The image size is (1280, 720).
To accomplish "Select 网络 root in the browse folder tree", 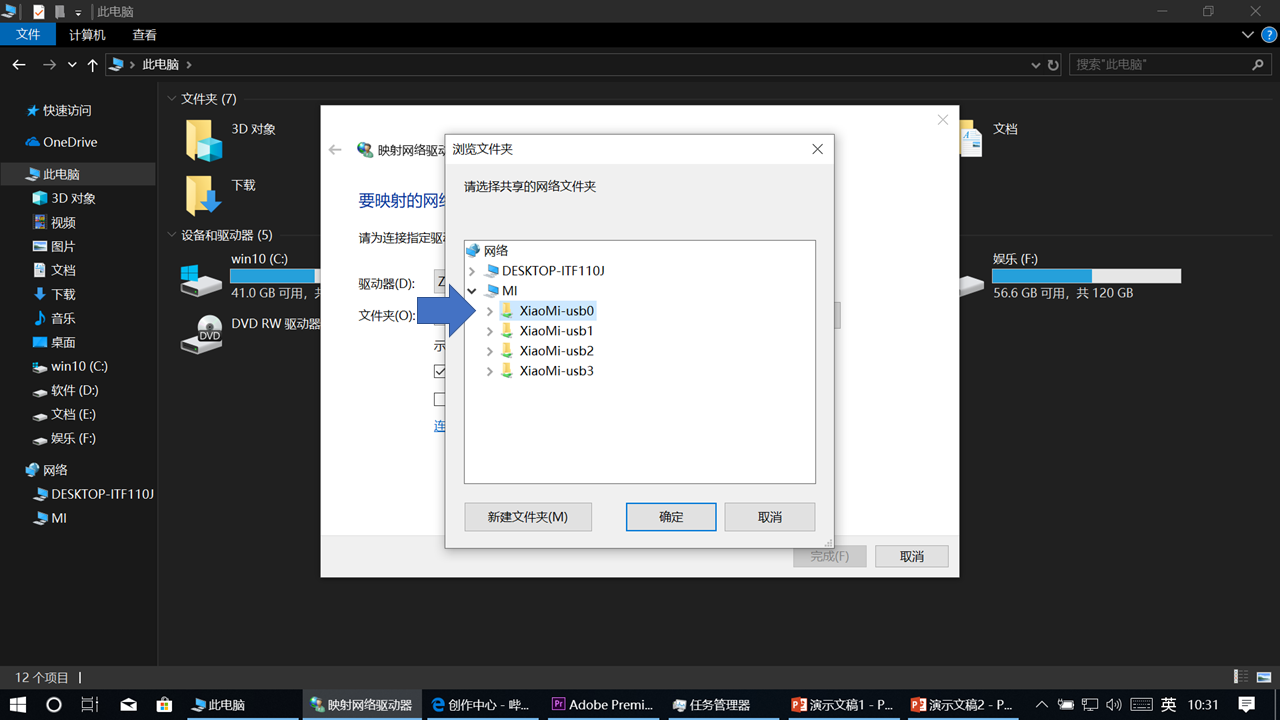I will (x=487, y=251).
